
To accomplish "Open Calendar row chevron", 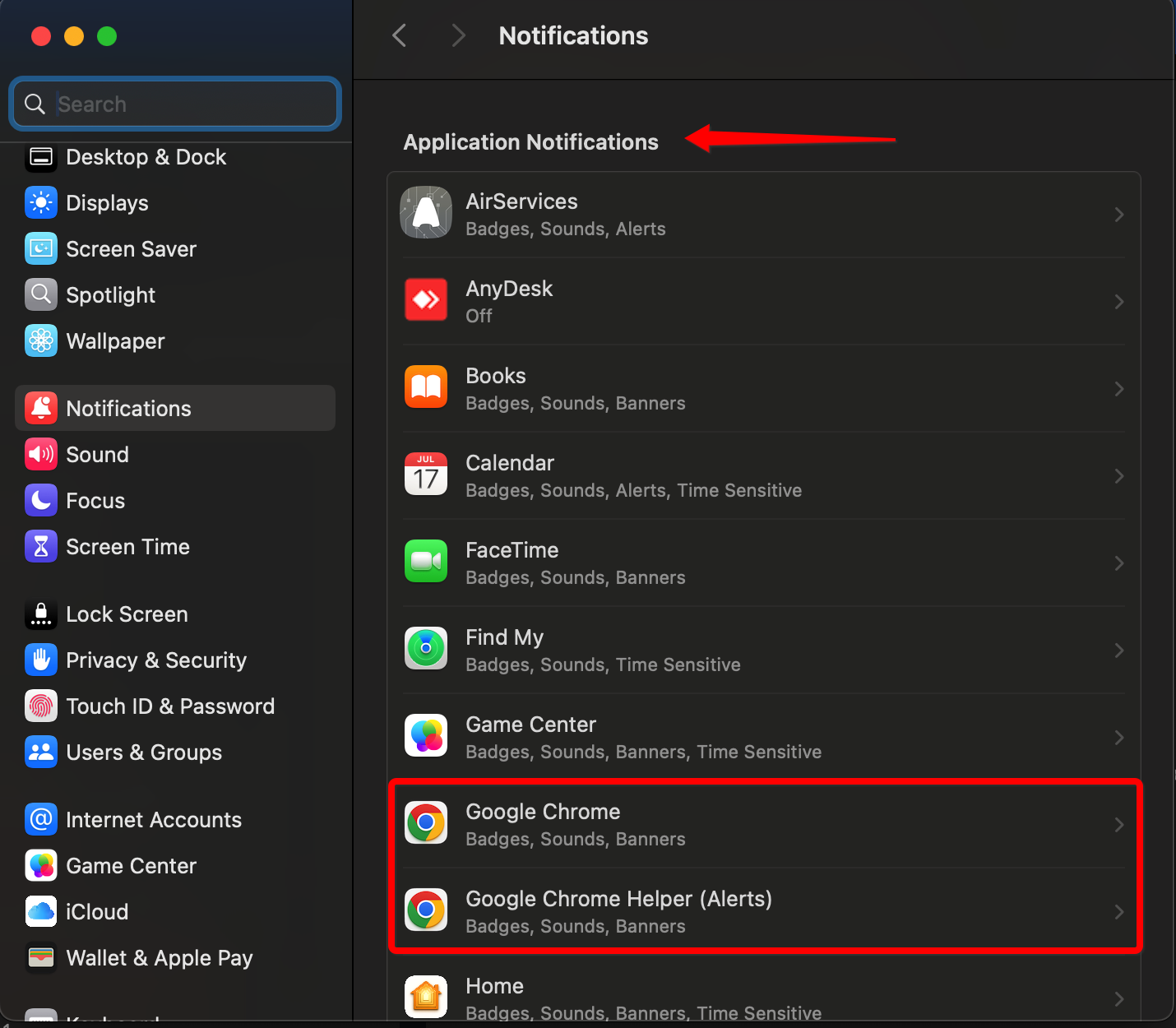I will coord(1119,476).
